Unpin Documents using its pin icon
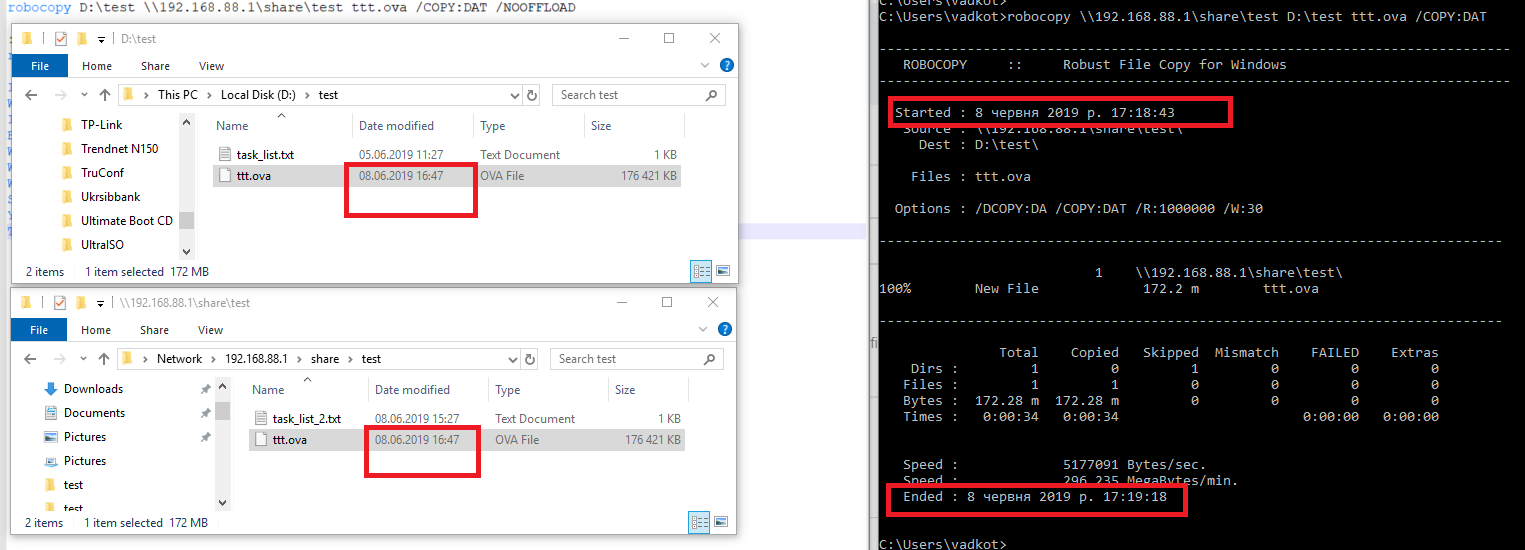This screenshot has width=1525, height=550. (205, 413)
